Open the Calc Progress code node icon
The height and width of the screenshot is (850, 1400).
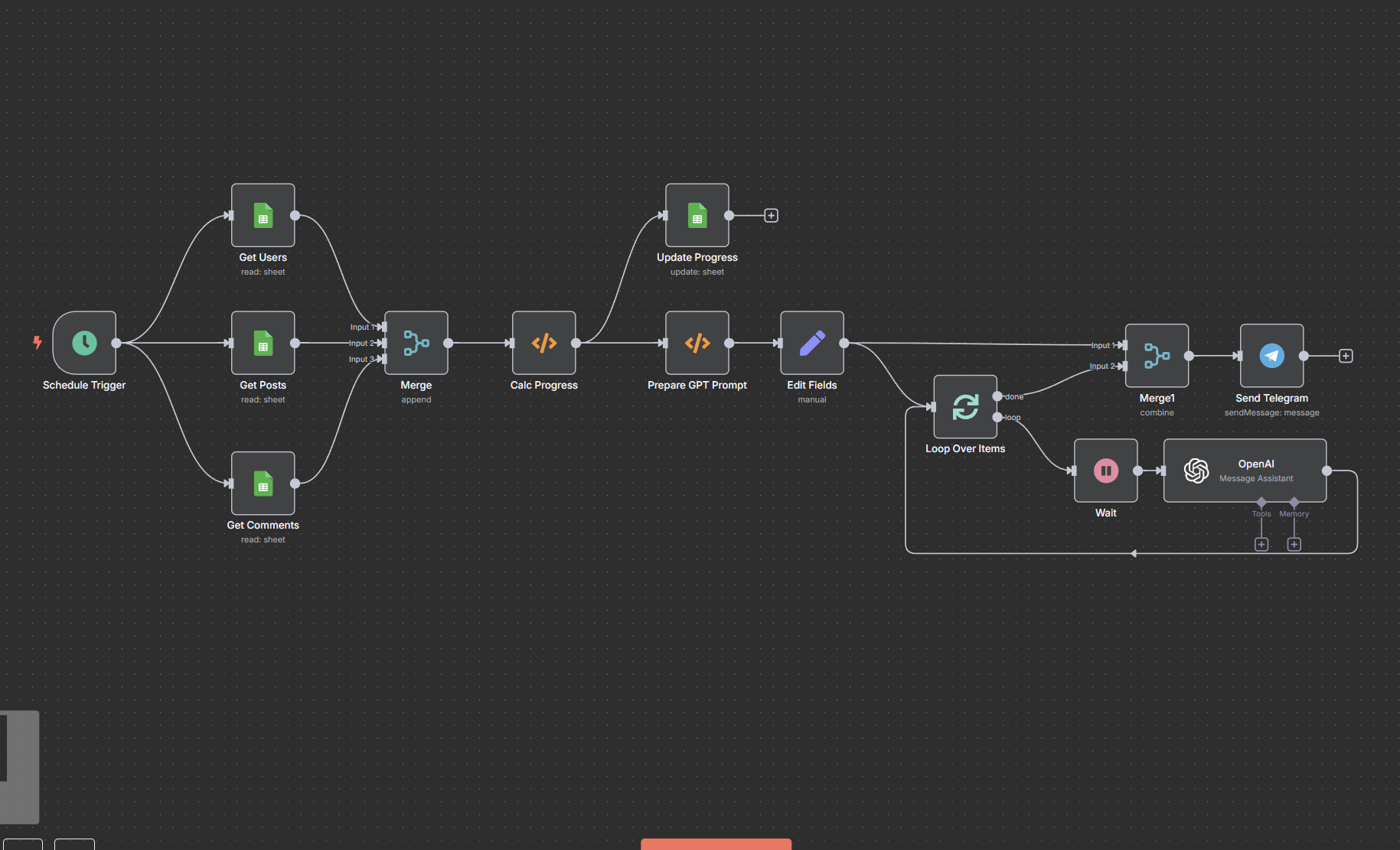coord(544,343)
